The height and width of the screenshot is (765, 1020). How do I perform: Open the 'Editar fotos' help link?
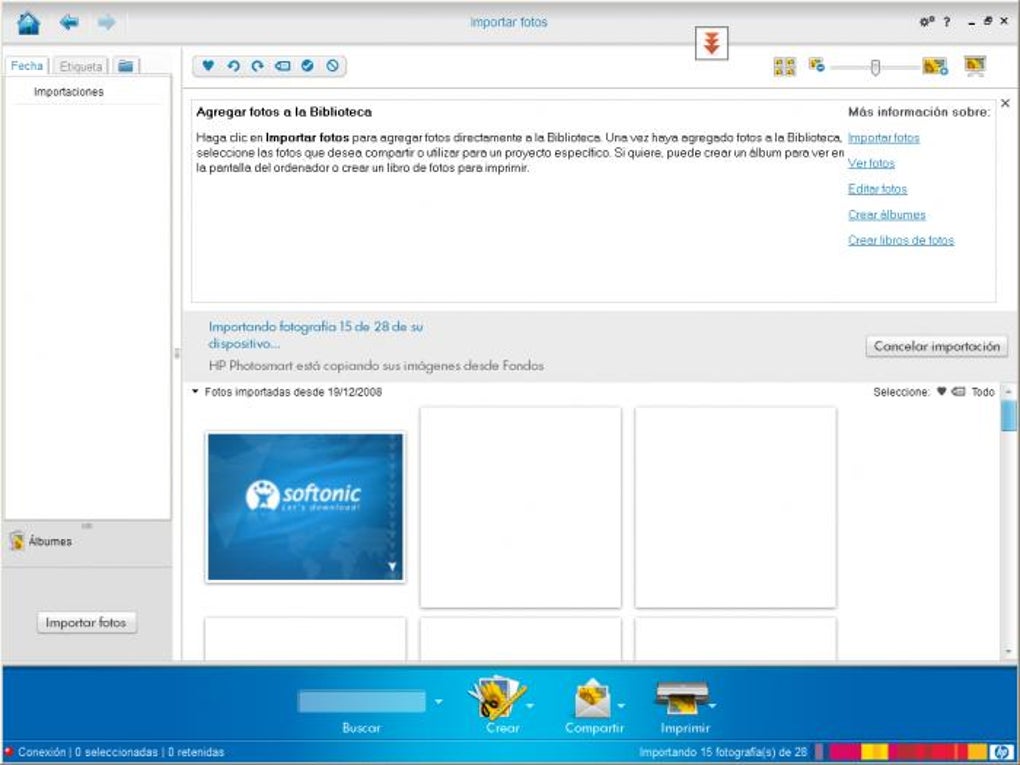tap(877, 189)
